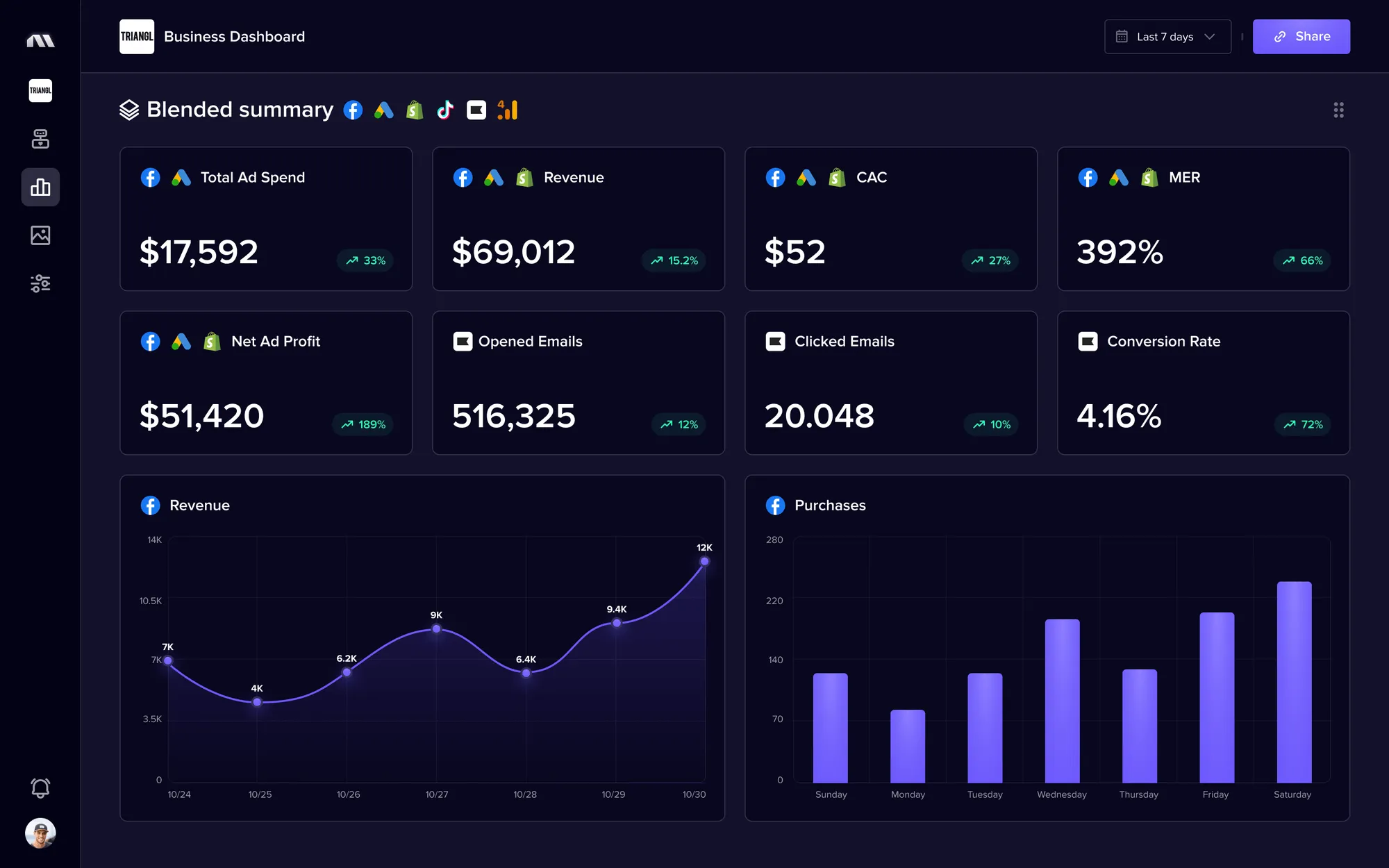1389x868 pixels.
Task: Click the 4K data point on Revenue chart
Action: (x=257, y=702)
